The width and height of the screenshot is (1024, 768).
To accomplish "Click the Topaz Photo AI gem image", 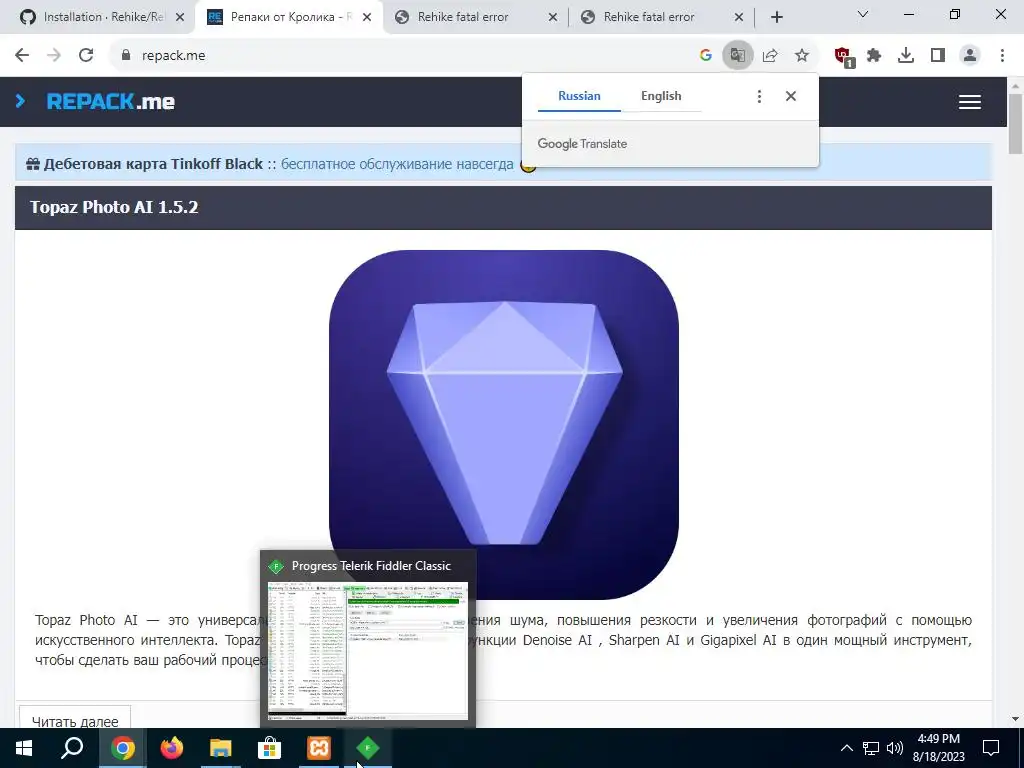I will [504, 424].
